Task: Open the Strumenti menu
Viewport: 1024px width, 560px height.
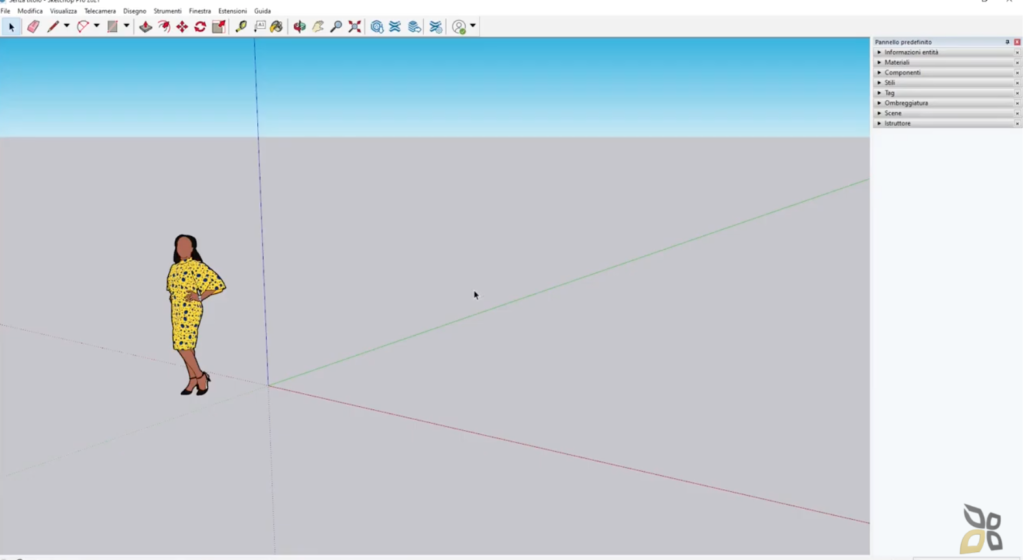Action: coord(167,11)
